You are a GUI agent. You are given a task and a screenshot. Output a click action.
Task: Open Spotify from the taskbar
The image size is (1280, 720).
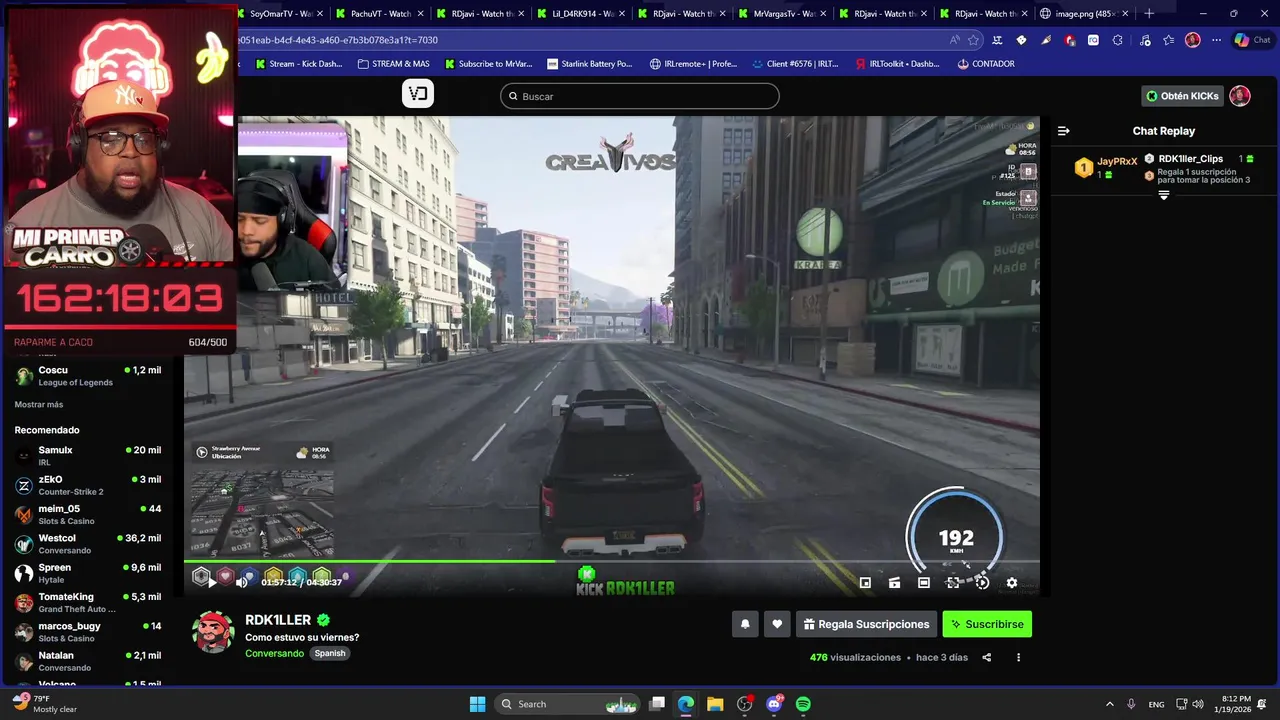coord(803,704)
